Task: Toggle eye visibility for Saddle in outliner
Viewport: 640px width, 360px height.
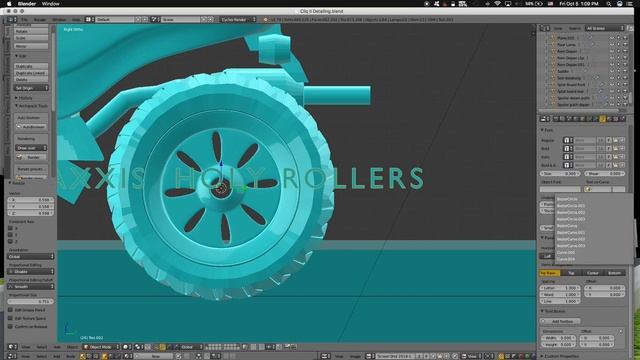Action: pyautogui.click(x=612, y=71)
